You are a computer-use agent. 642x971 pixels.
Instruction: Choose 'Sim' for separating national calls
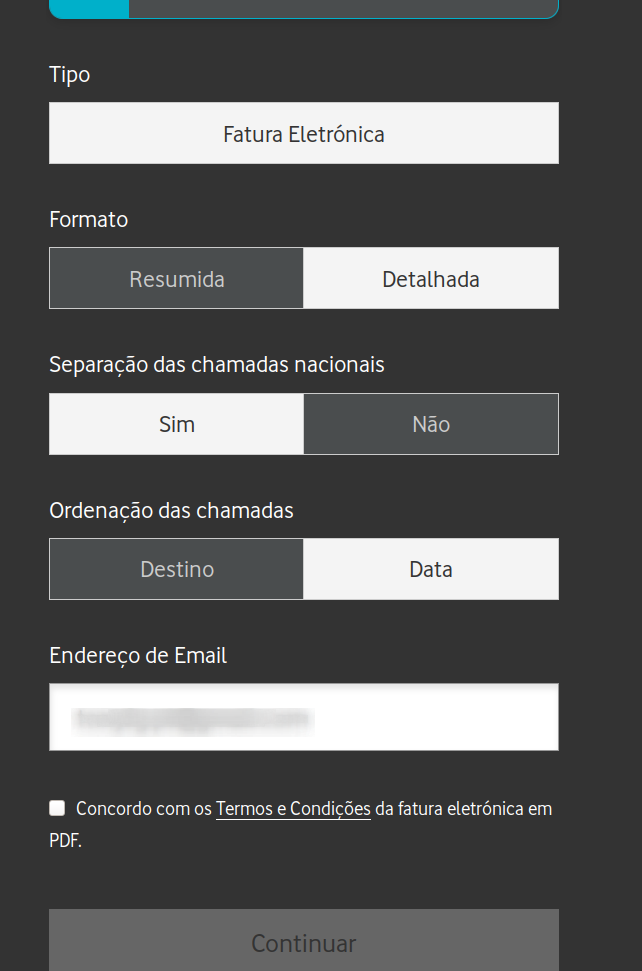(176, 423)
